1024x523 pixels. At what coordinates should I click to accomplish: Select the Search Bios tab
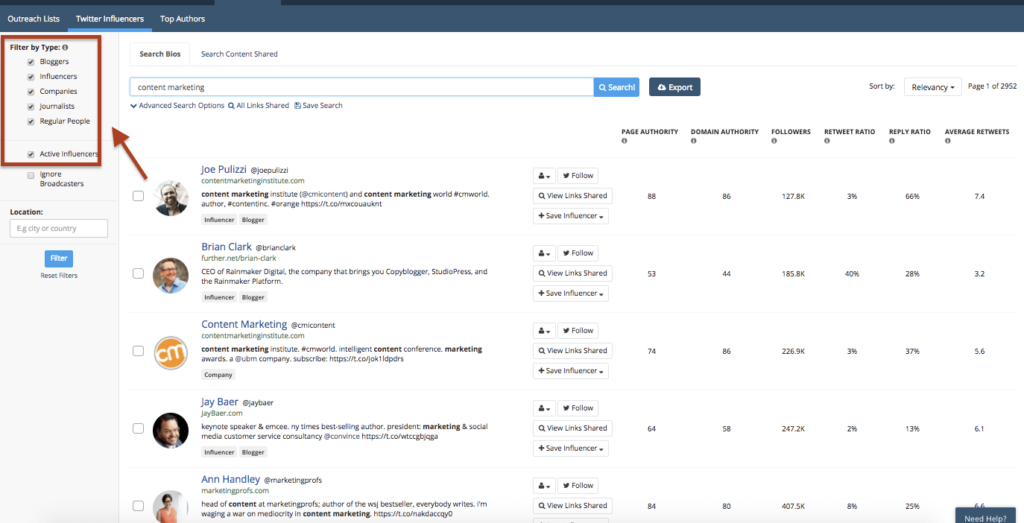tap(160, 54)
